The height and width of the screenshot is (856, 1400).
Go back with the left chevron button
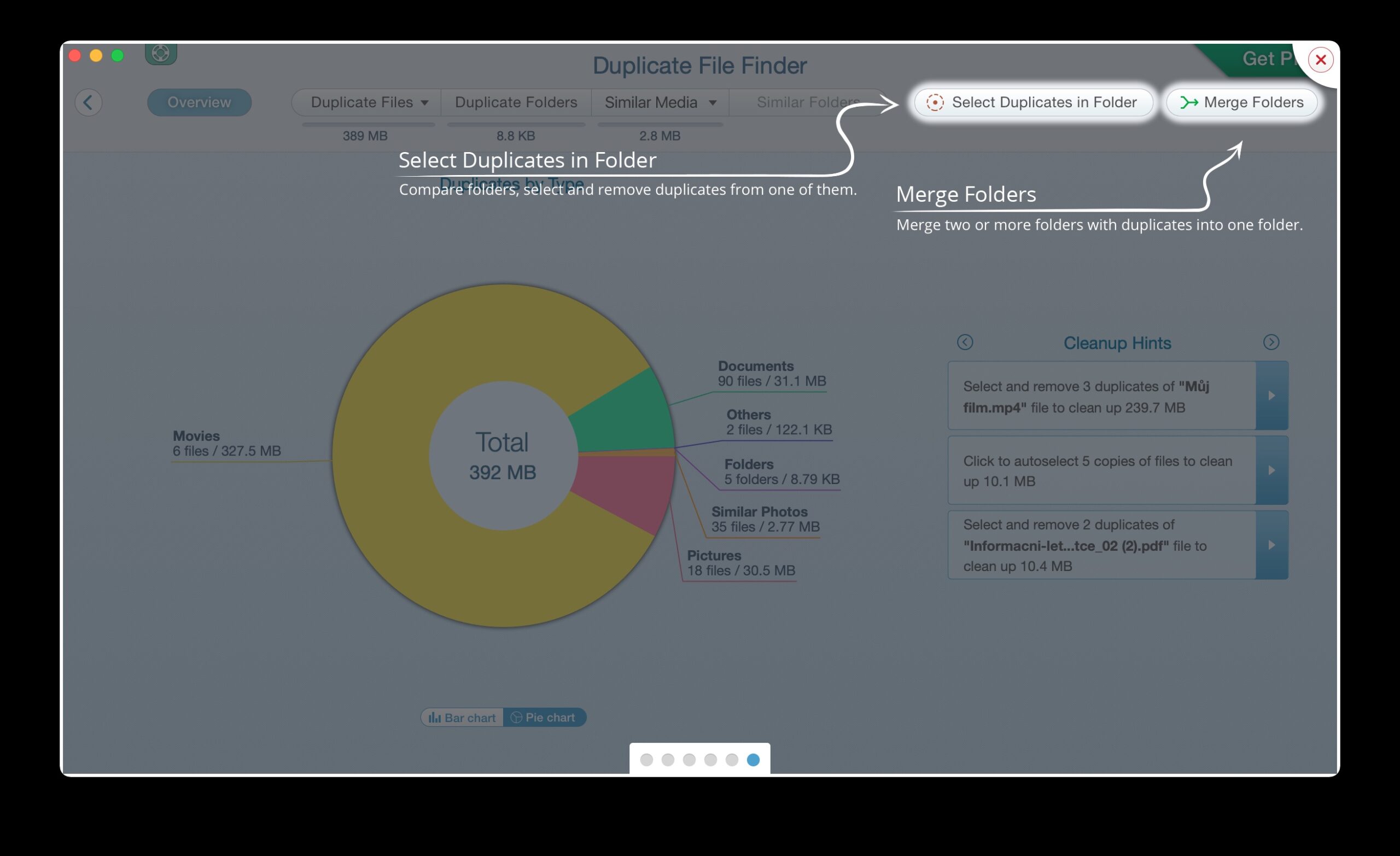88,102
